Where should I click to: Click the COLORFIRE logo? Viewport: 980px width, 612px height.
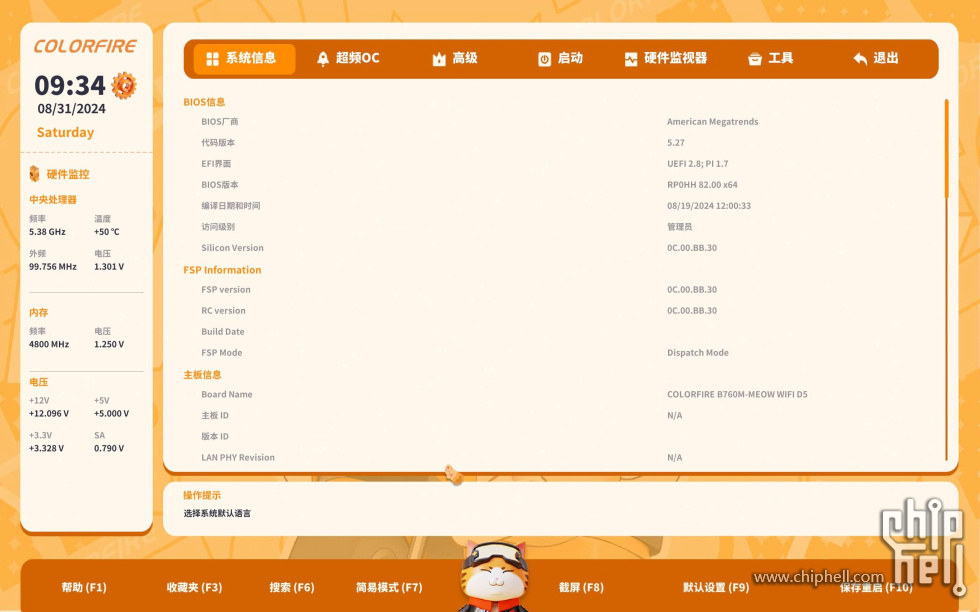85,46
